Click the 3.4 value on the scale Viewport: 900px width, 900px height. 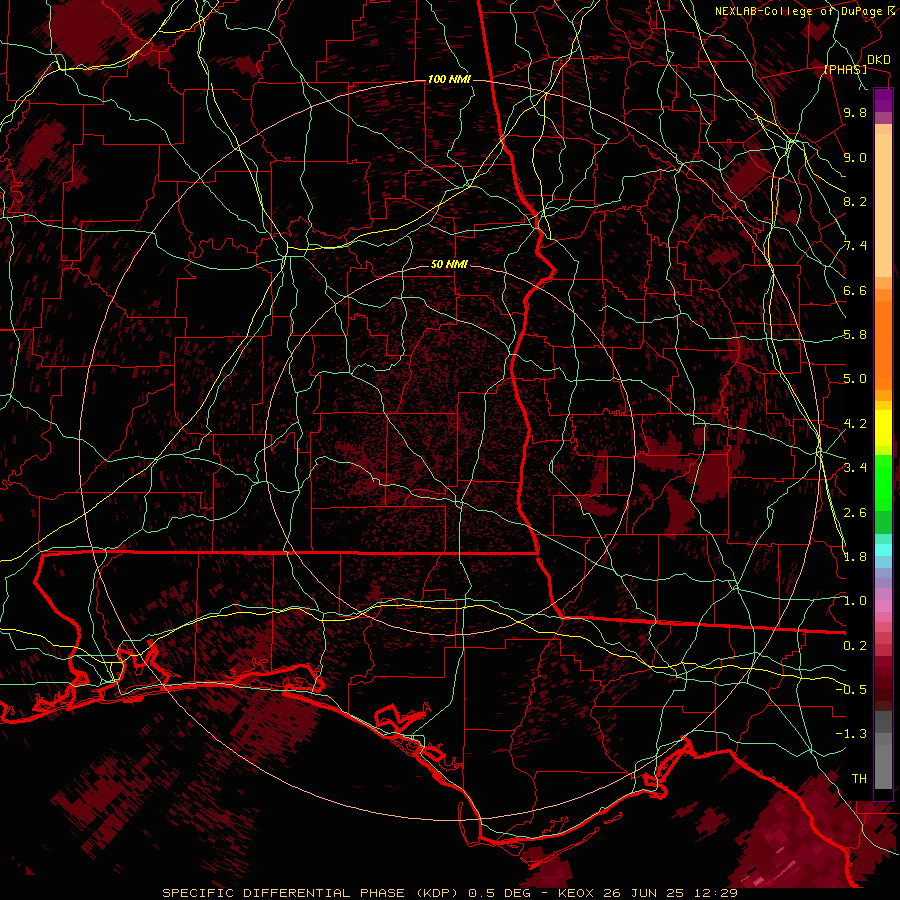coord(855,468)
